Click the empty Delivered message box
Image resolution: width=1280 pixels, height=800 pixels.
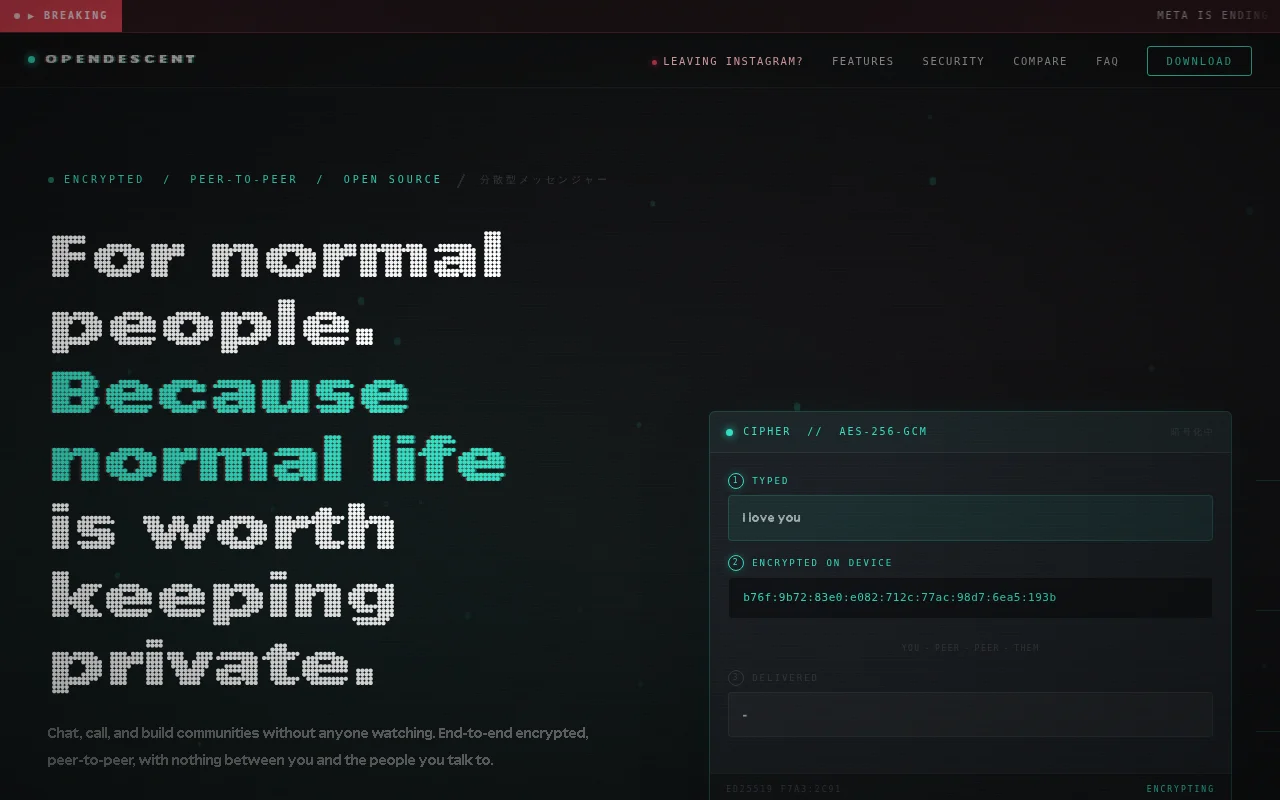click(970, 715)
